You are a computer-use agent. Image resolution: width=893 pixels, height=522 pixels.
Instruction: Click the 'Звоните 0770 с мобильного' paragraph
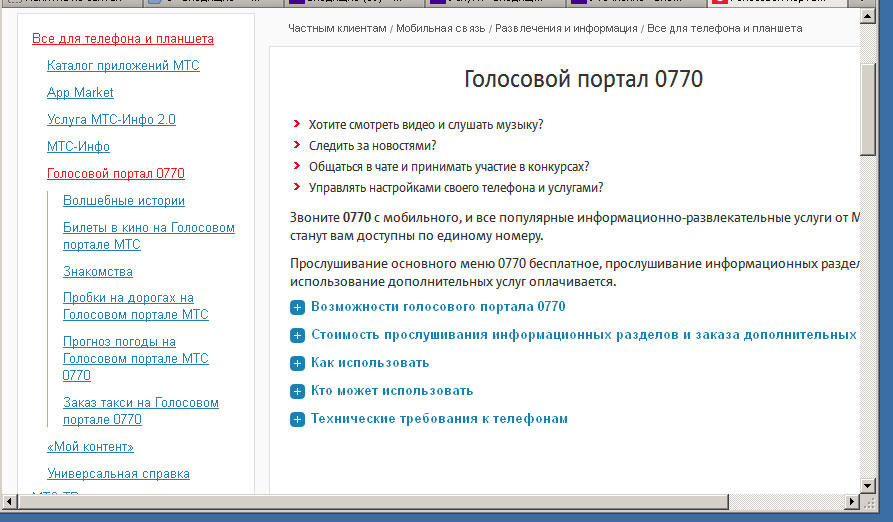pos(575,227)
